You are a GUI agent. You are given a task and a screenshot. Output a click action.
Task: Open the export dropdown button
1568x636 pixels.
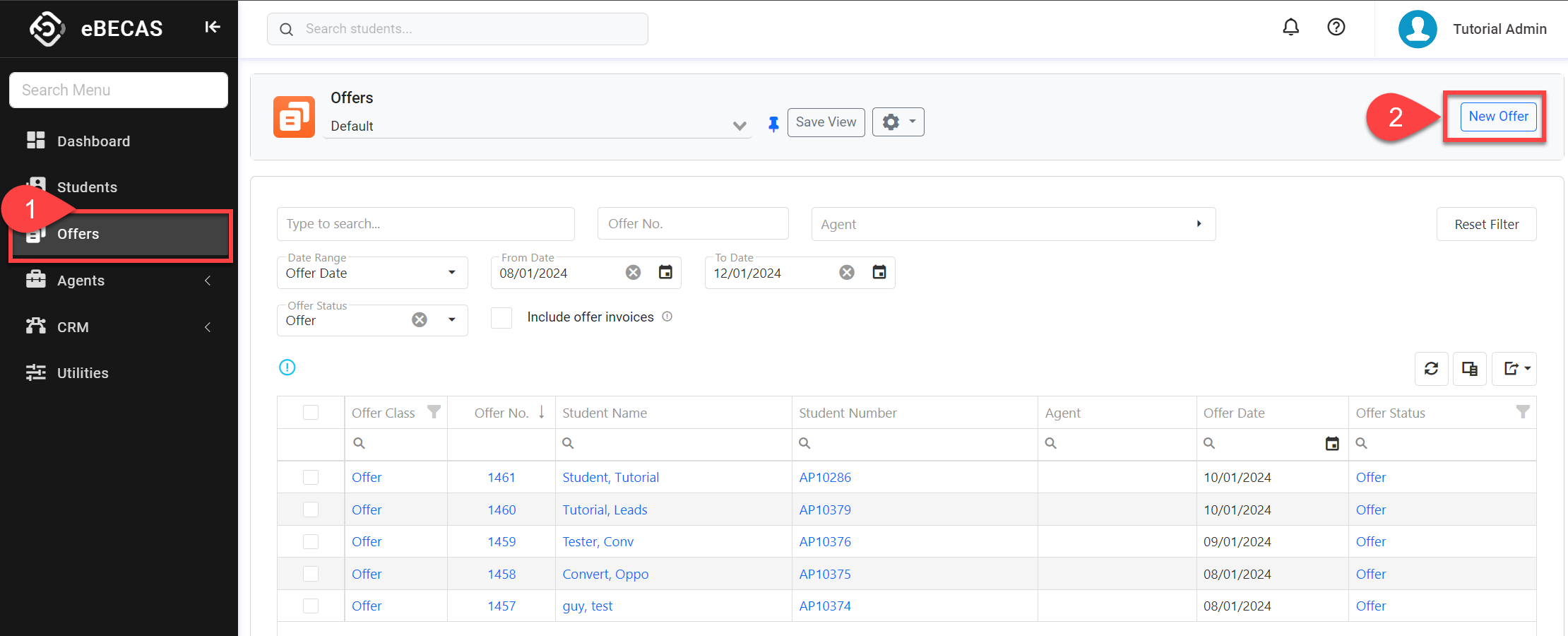pos(1514,369)
